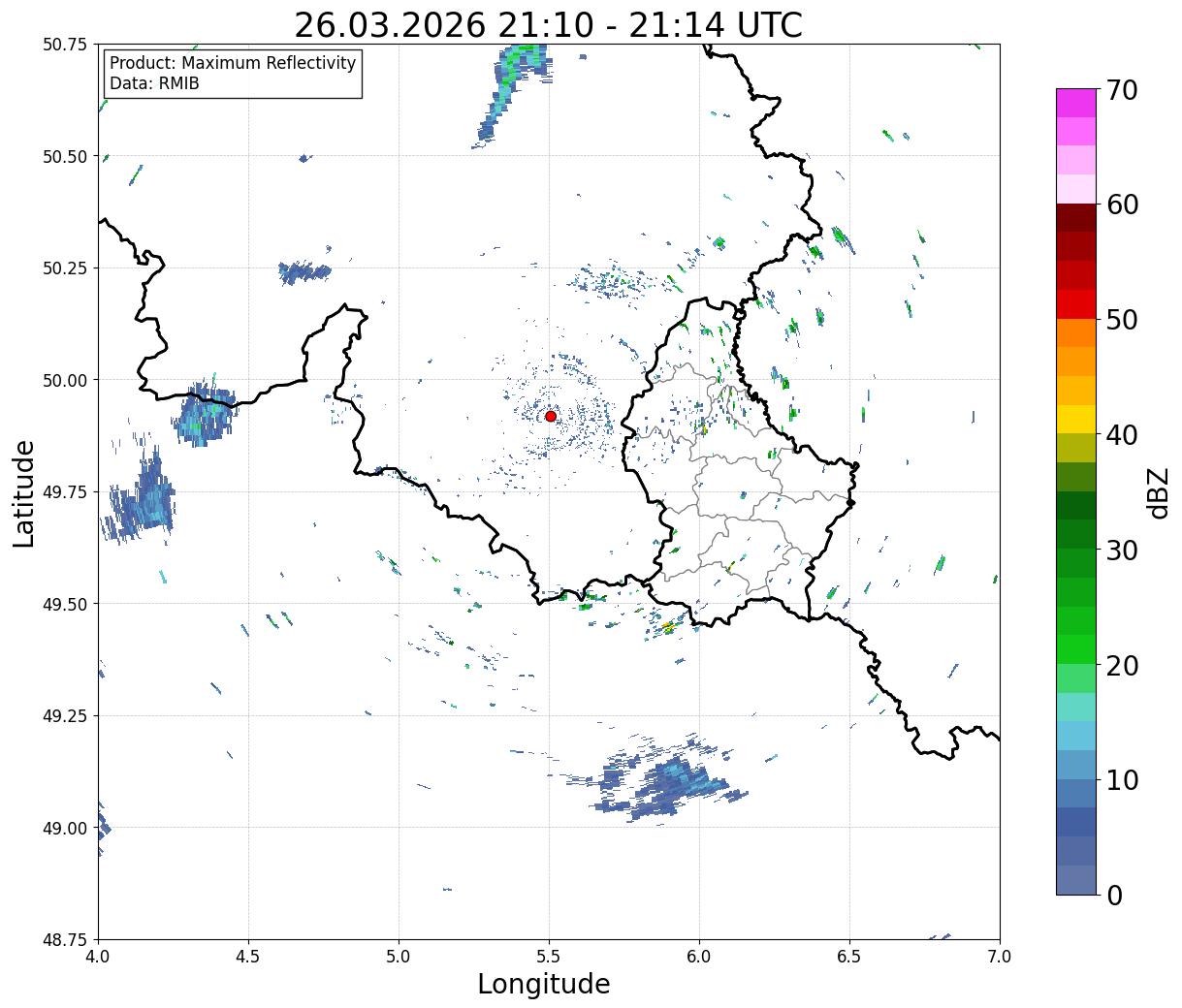
Task: Click the 50.75 latitude tick label
Action: [65, 45]
